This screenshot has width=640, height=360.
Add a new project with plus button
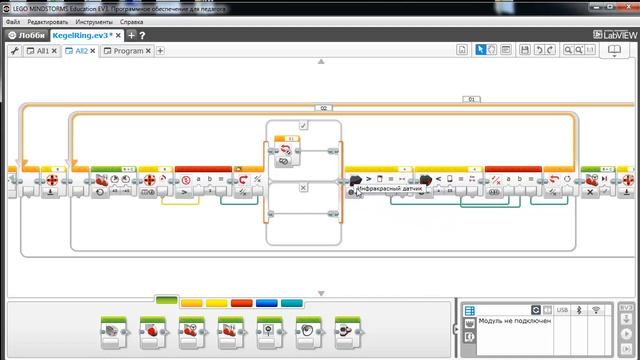tap(131, 36)
